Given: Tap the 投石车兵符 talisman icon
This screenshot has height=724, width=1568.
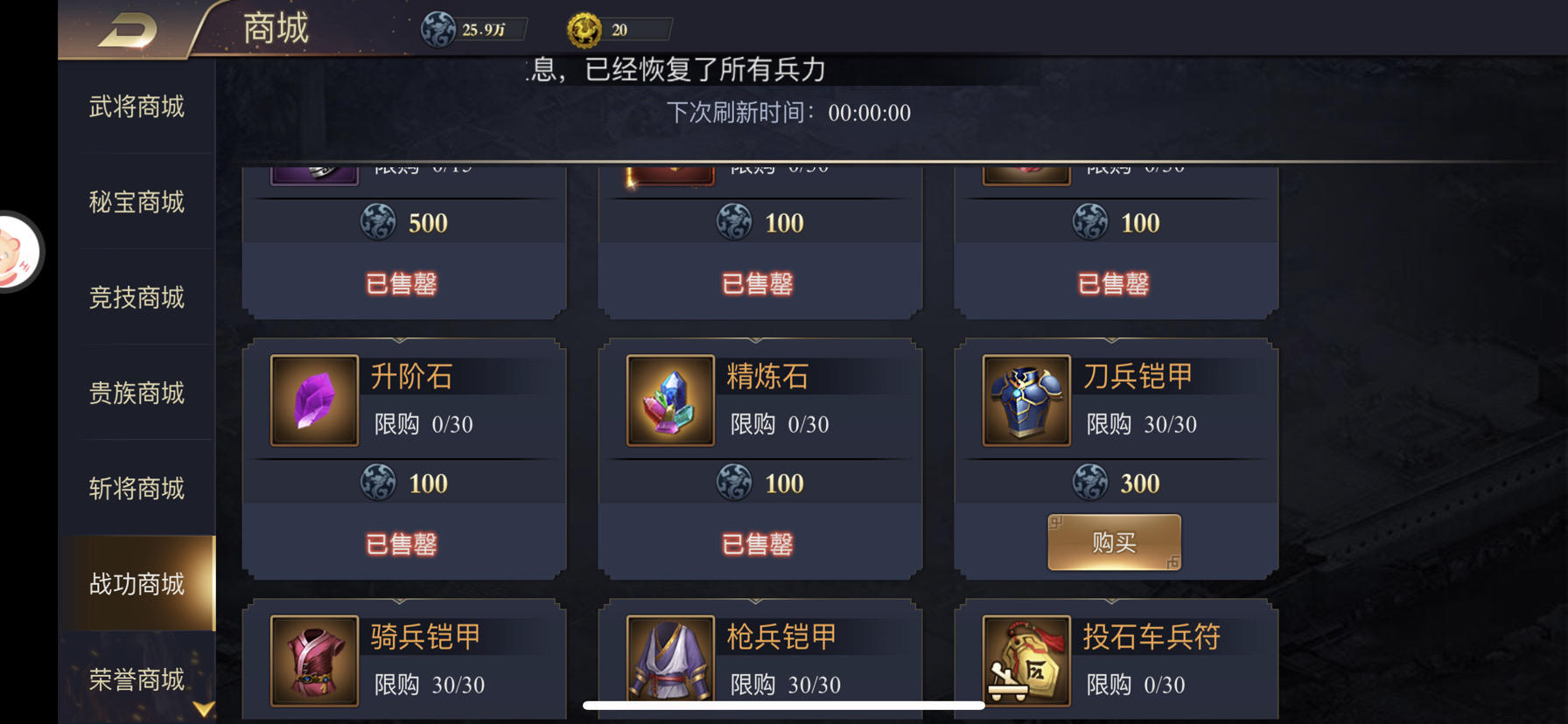Looking at the screenshot, I should click(1026, 660).
